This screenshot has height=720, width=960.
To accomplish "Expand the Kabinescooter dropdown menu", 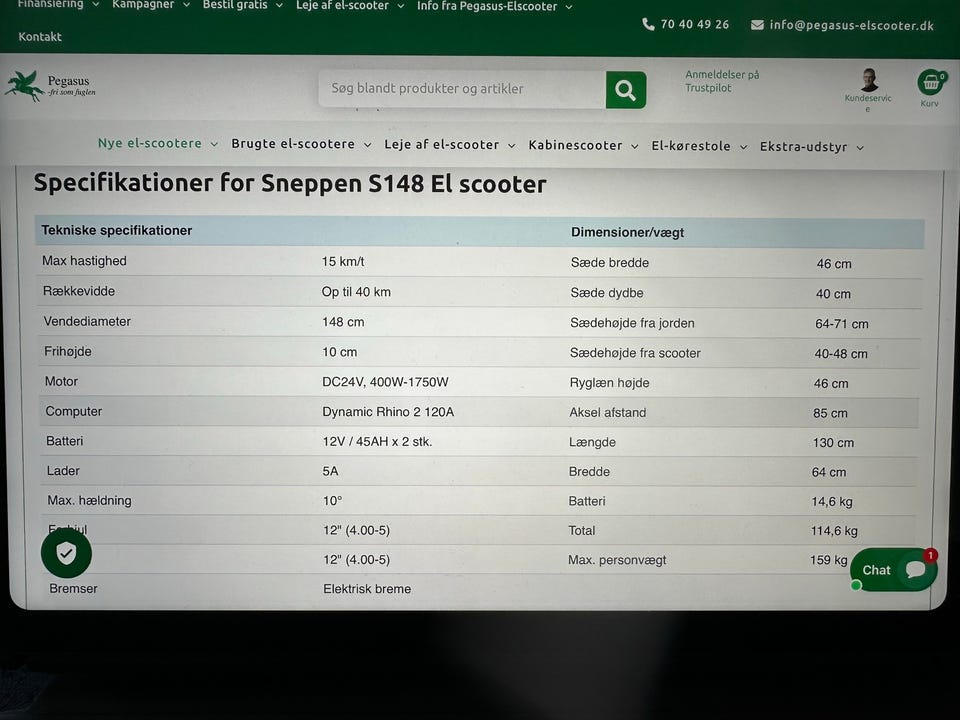I will pos(583,146).
